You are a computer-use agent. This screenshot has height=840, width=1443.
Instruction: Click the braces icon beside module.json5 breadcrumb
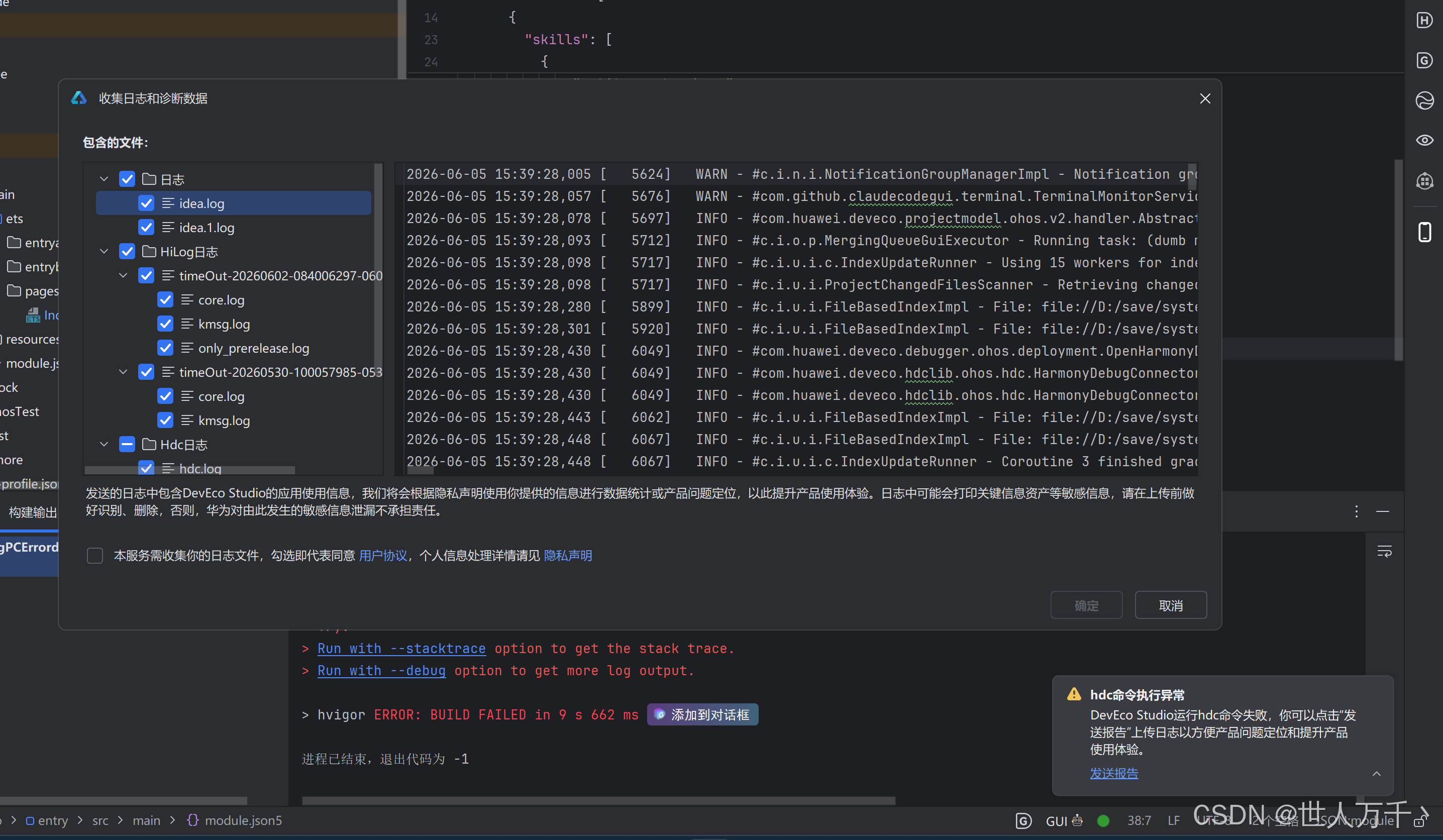pos(192,820)
